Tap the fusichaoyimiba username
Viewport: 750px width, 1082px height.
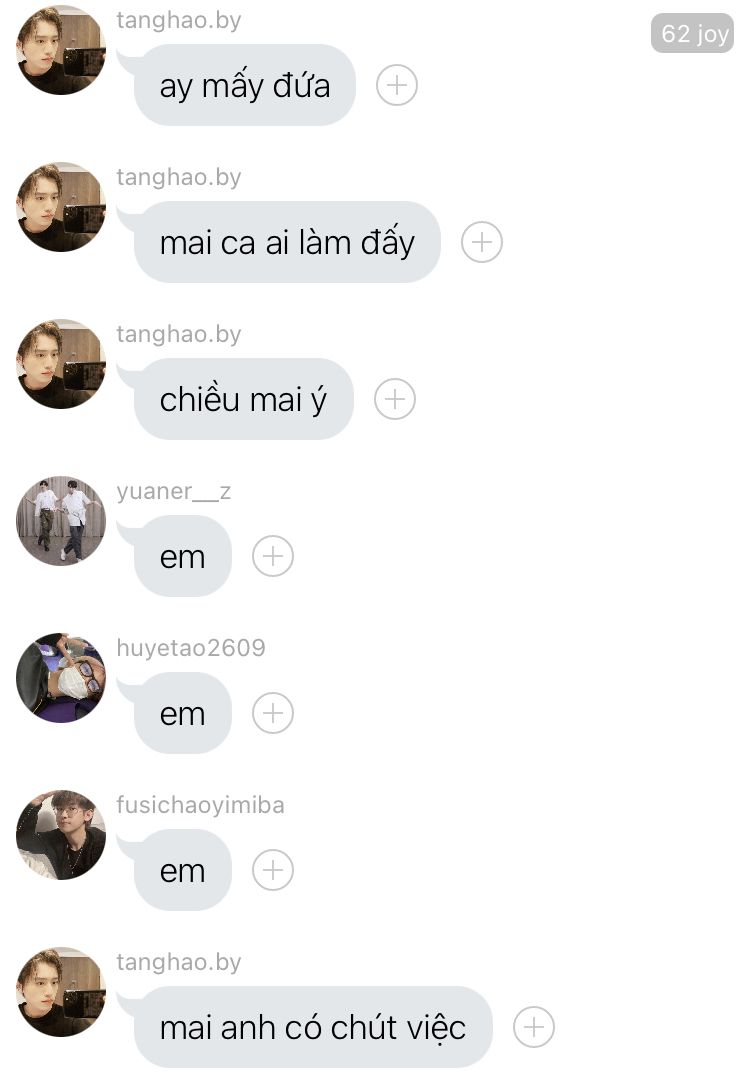[x=200, y=805]
